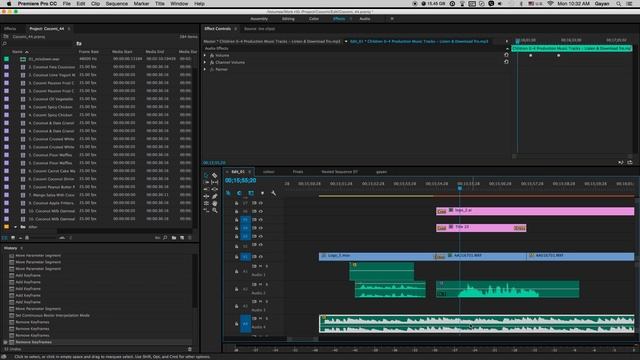Toggle target for track V1

point(245,257)
